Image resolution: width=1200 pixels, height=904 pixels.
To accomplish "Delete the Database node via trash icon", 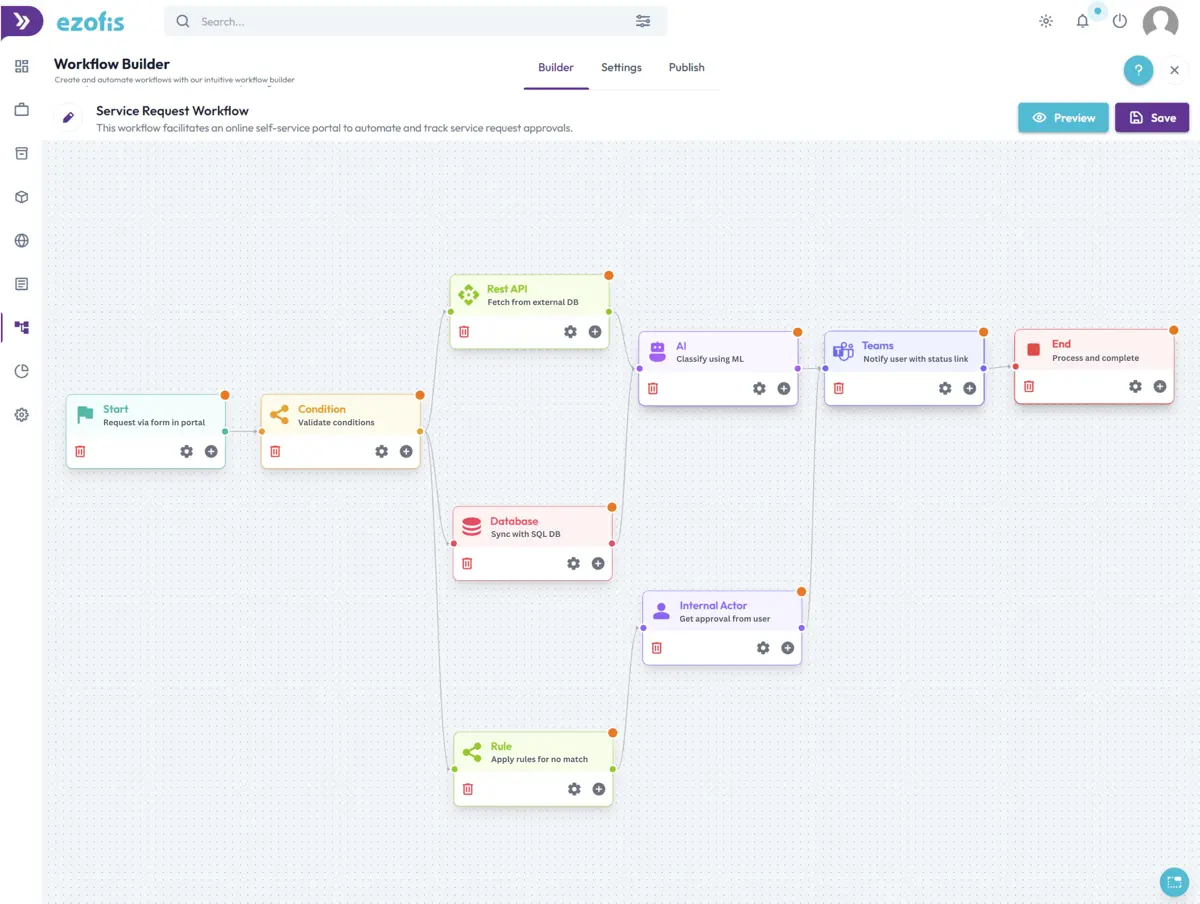I will point(467,564).
